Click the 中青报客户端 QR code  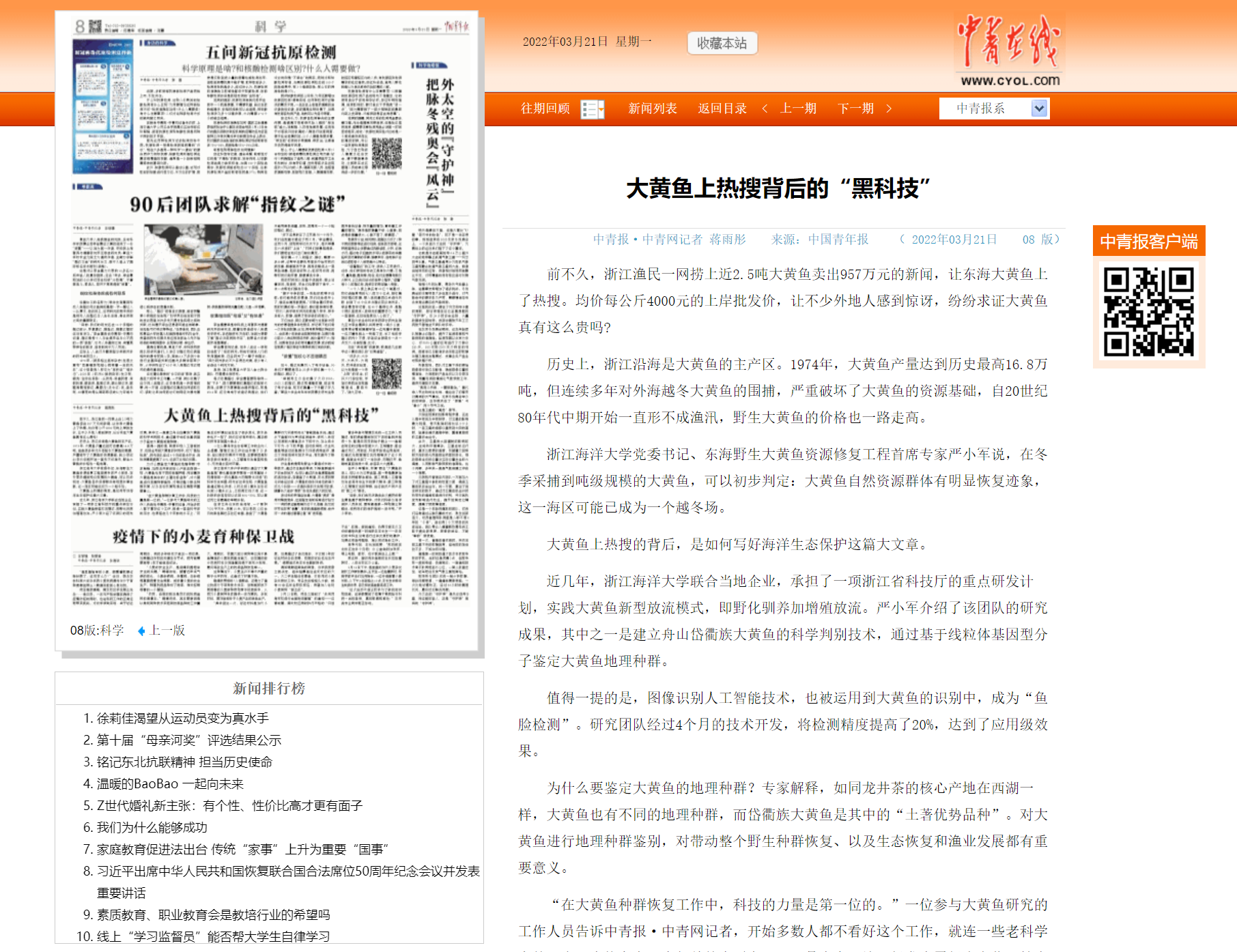[1149, 312]
